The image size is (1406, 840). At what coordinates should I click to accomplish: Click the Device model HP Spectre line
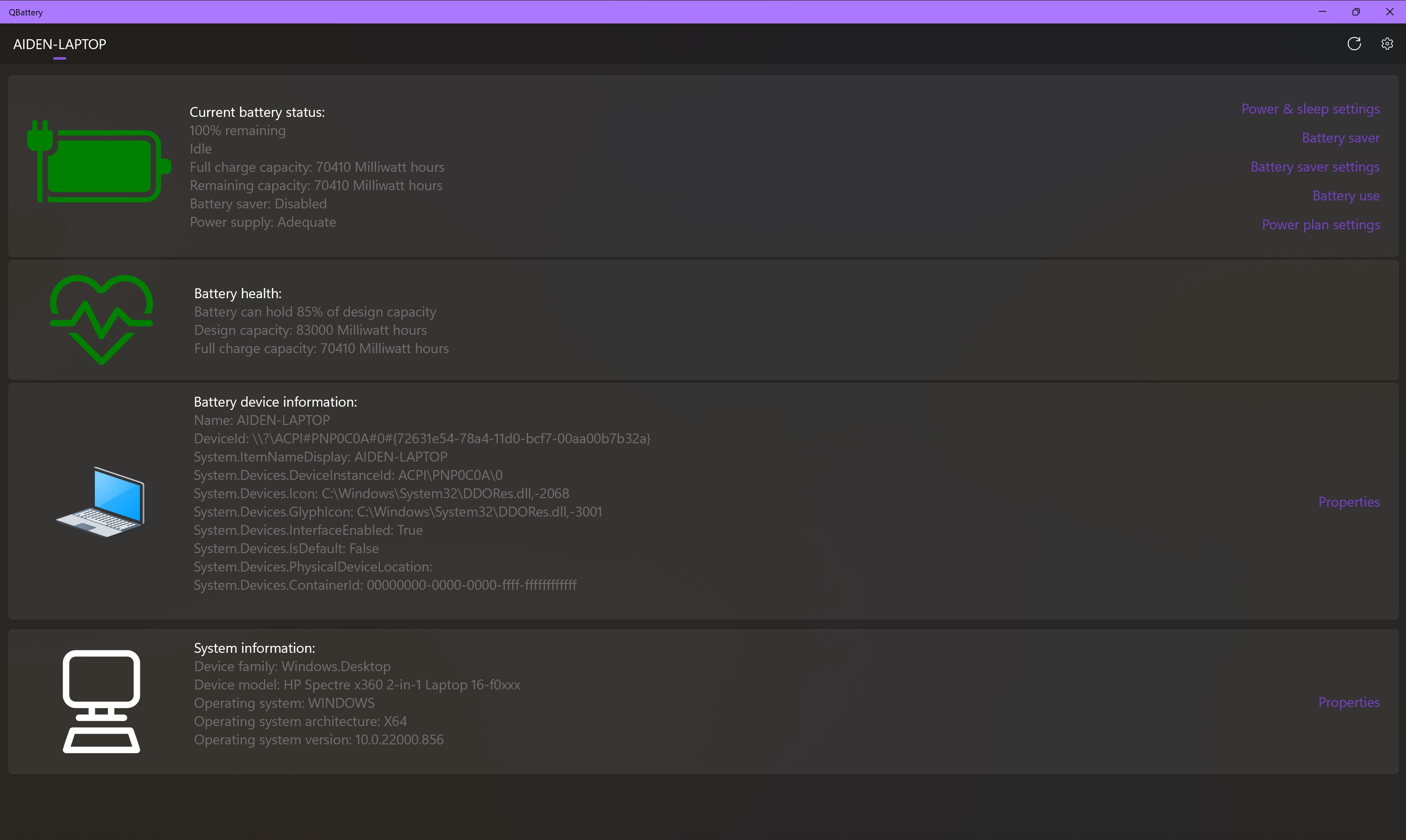coord(356,684)
